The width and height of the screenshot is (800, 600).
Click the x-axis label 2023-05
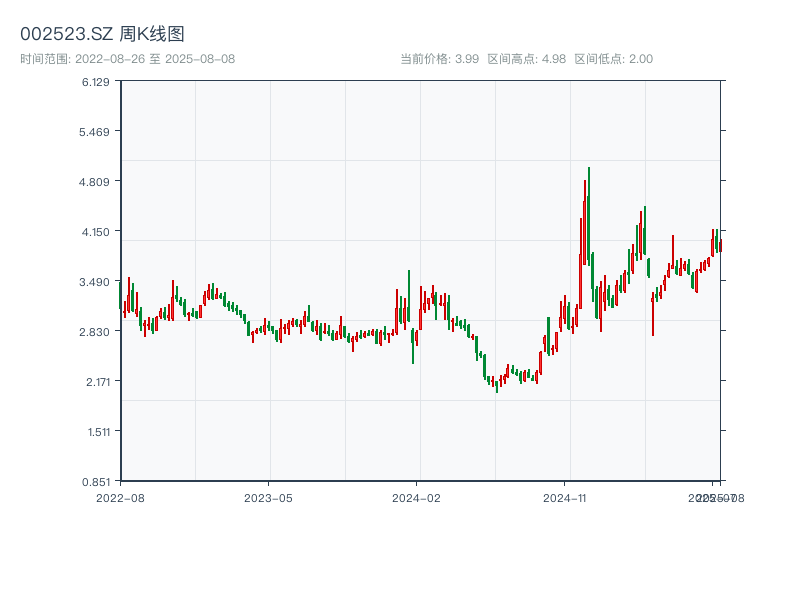[x=268, y=498]
